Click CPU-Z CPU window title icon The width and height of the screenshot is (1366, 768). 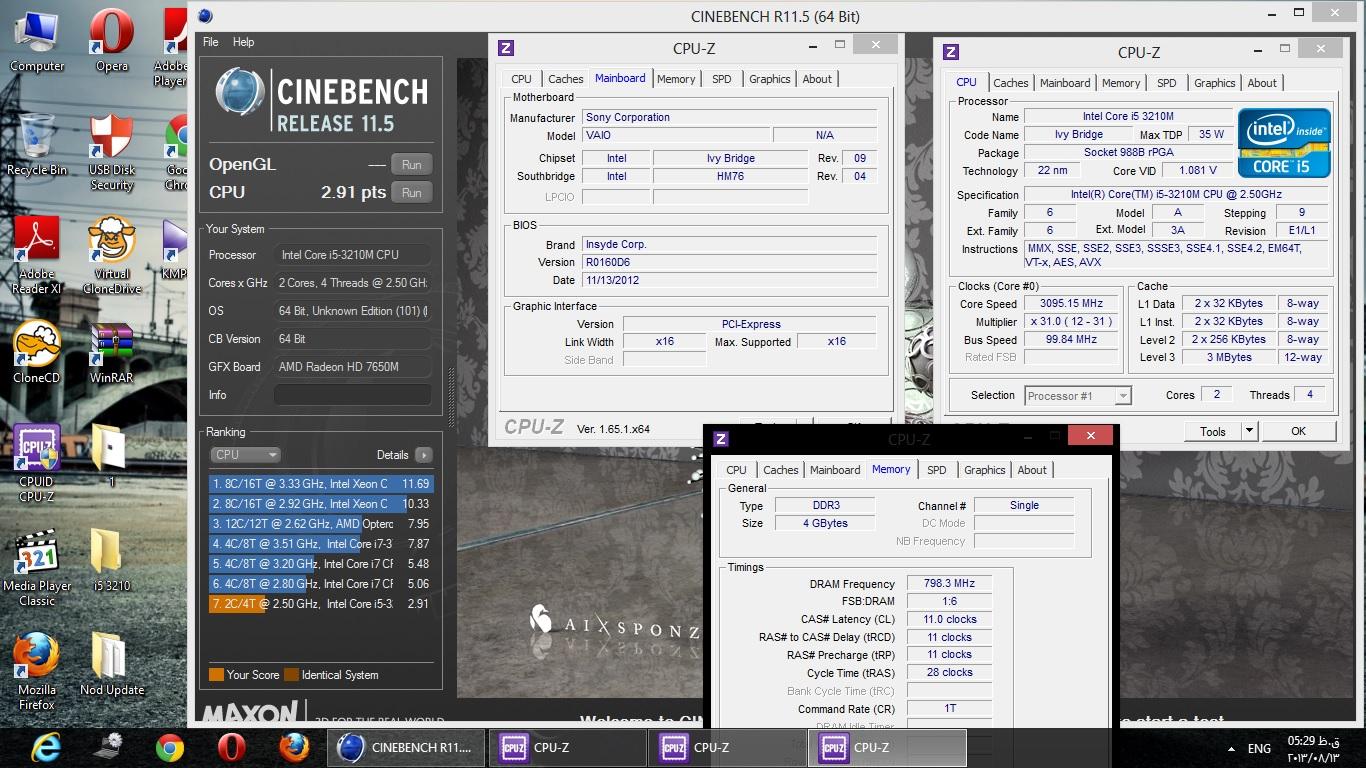point(951,52)
